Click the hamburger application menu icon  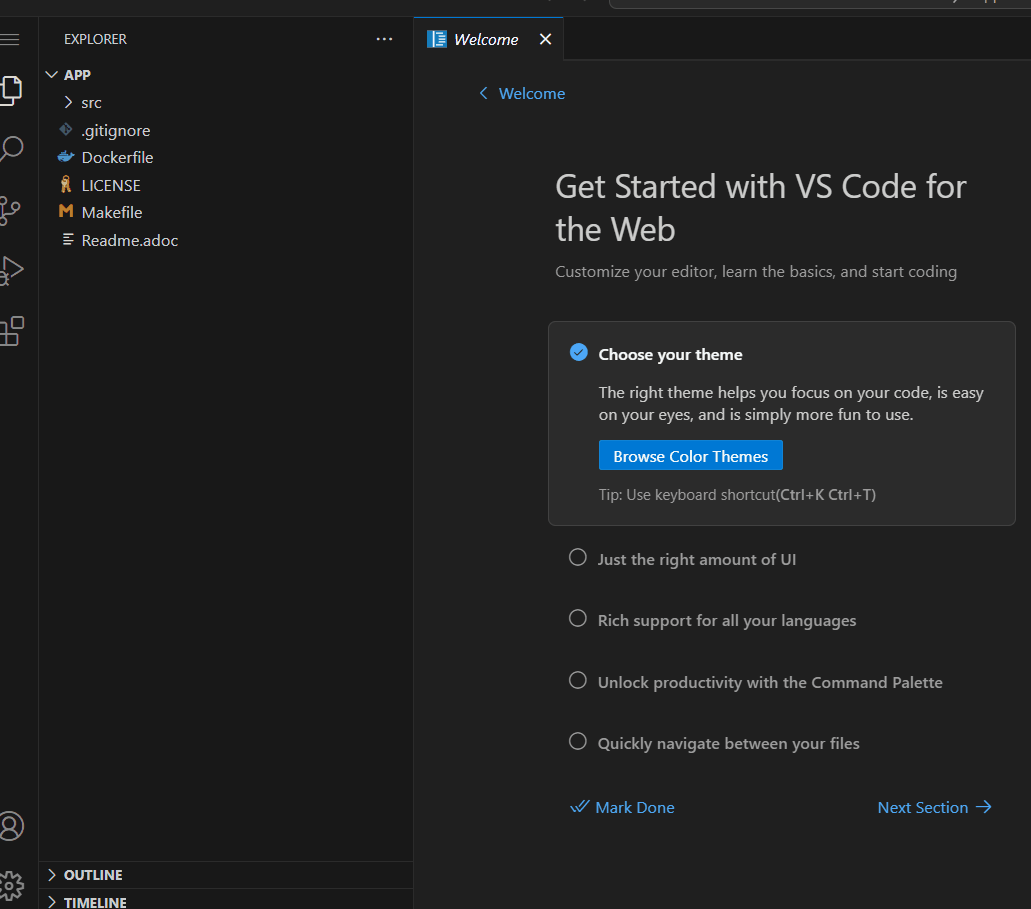[x=9, y=40]
